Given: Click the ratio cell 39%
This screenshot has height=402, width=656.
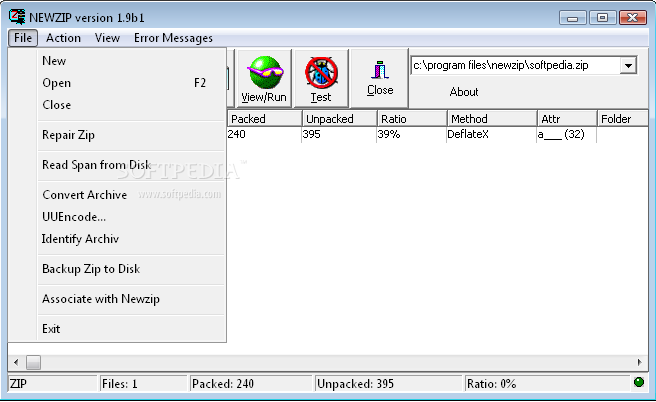Looking at the screenshot, I should tap(389, 134).
